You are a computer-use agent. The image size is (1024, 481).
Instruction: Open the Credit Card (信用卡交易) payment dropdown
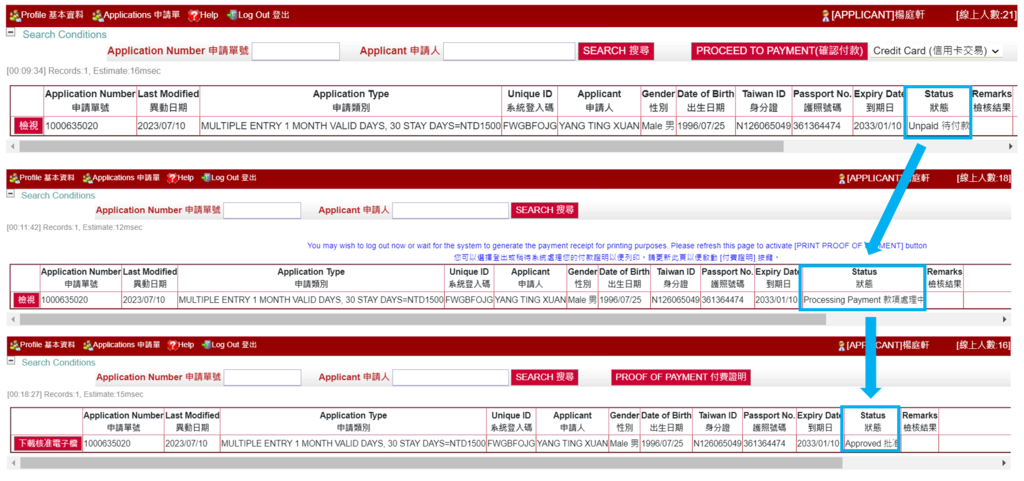click(936, 51)
